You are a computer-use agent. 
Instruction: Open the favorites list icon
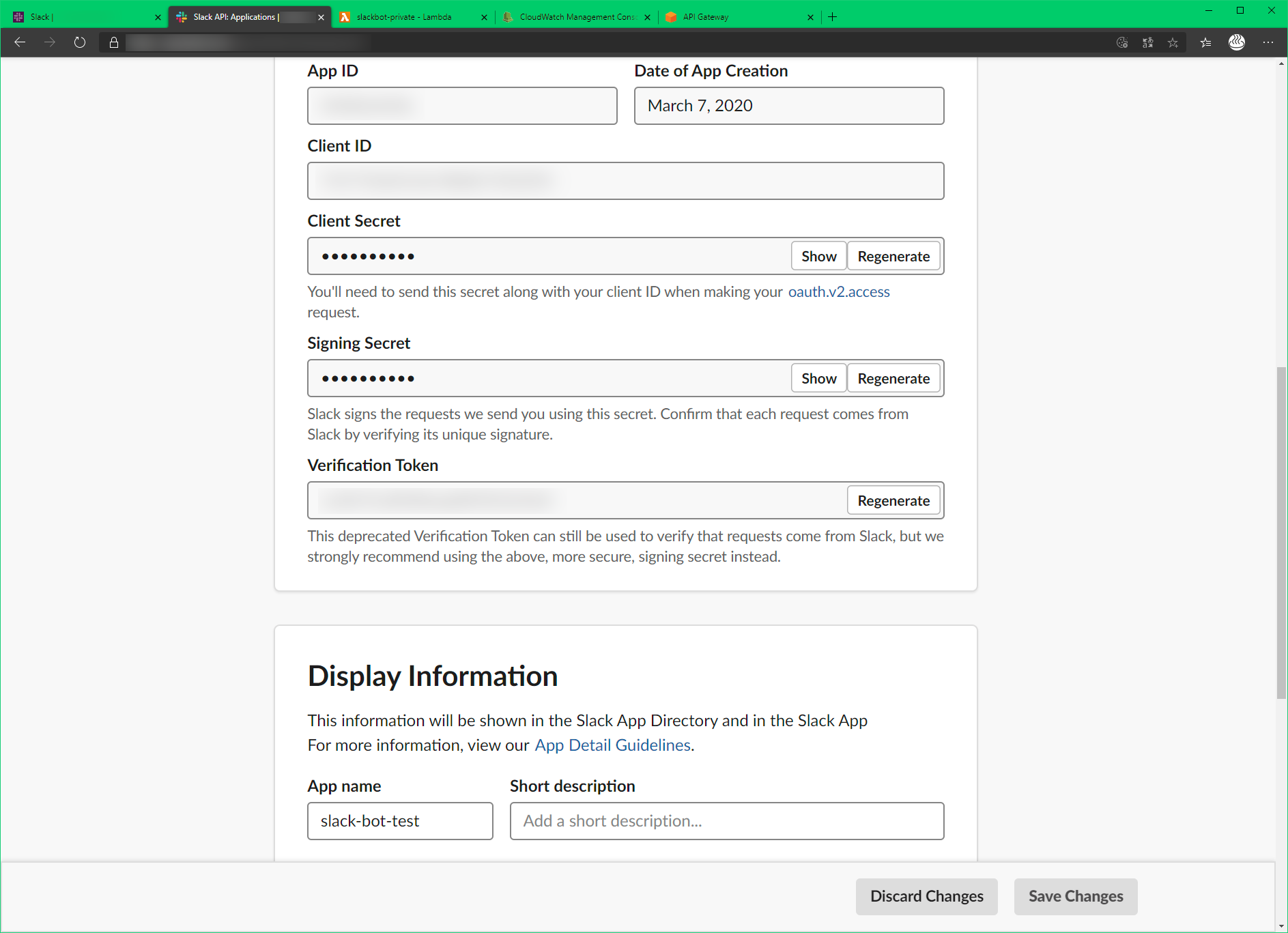pos(1205,42)
